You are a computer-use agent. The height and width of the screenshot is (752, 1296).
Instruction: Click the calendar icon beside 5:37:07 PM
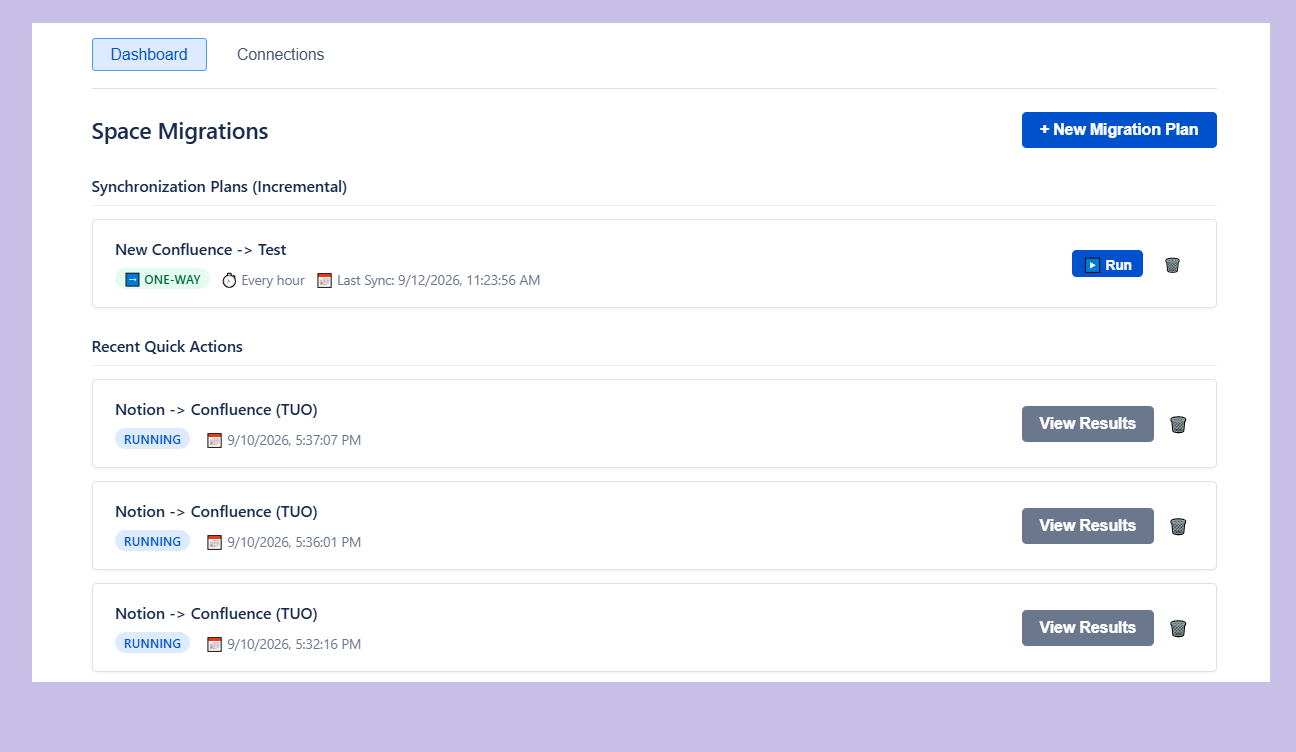(x=214, y=440)
